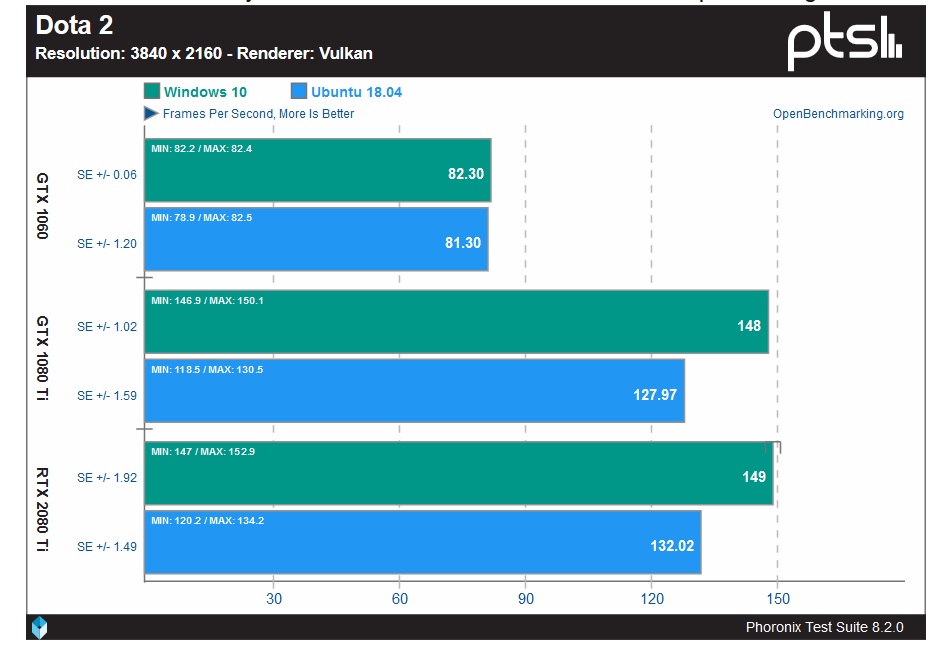This screenshot has height=658, width=948.
Task: Click the green bar showing 82.30
Action: pyautogui.click(x=317, y=171)
